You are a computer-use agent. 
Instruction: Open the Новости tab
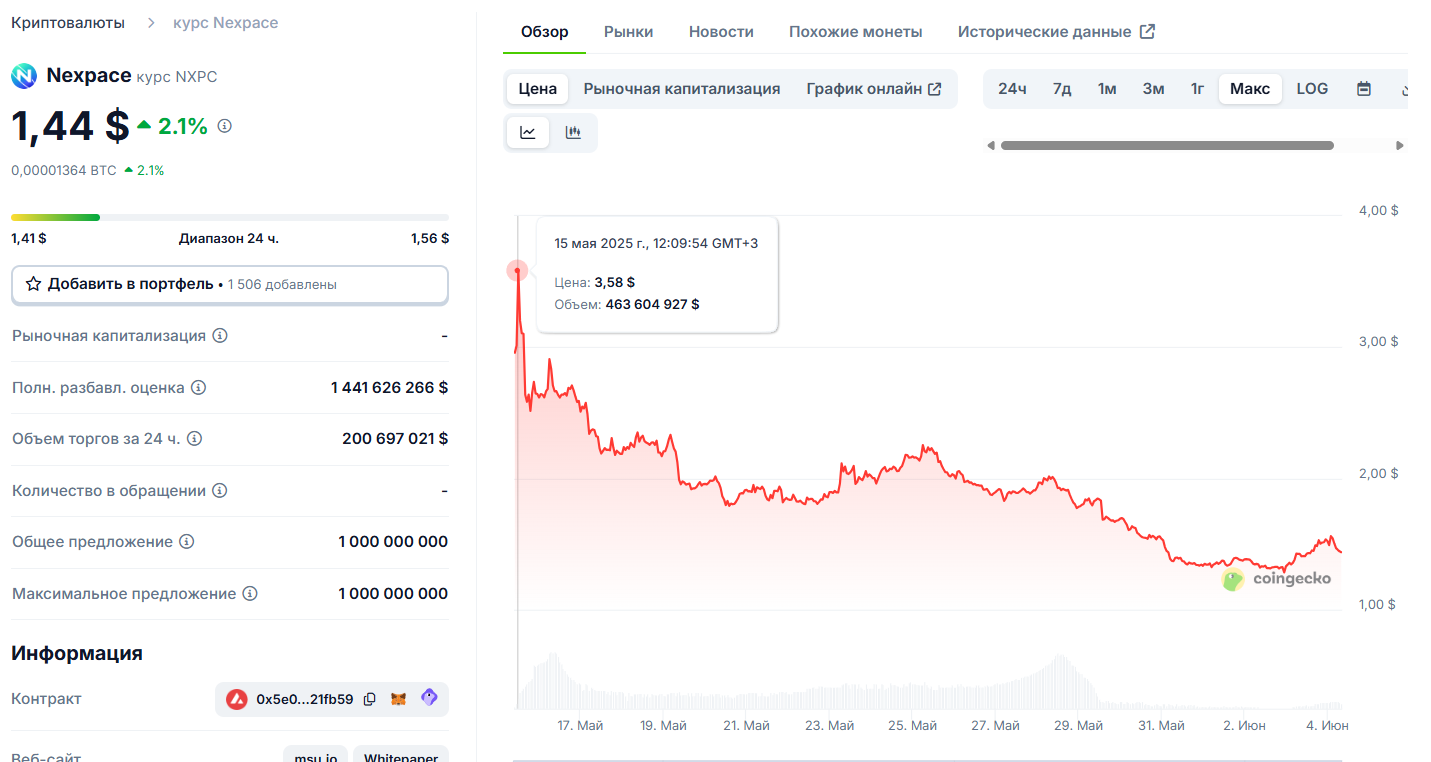pos(721,32)
